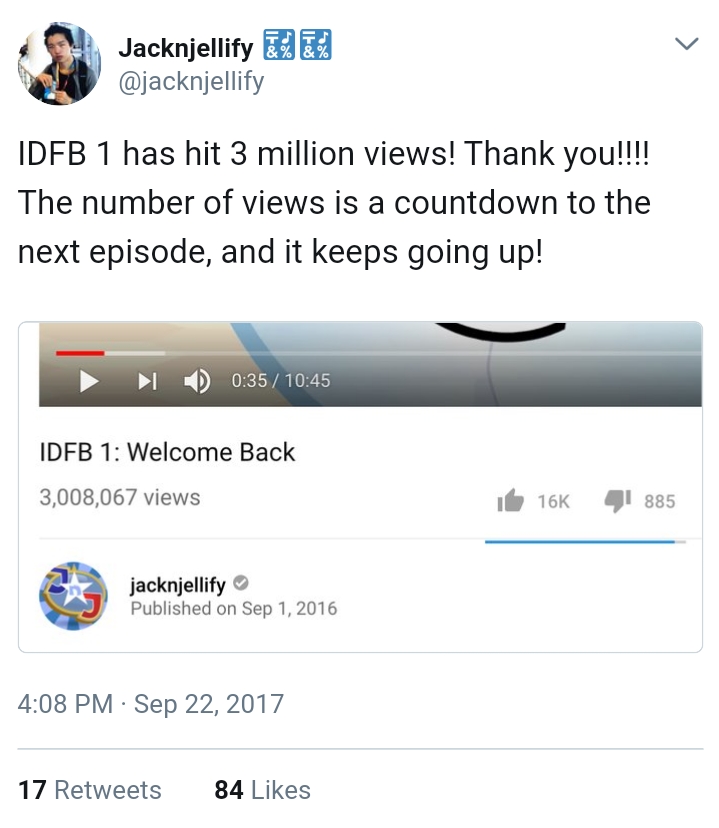Open the jacknjellify YouTube channel avatar
The width and height of the screenshot is (719, 828).
click(x=73, y=596)
